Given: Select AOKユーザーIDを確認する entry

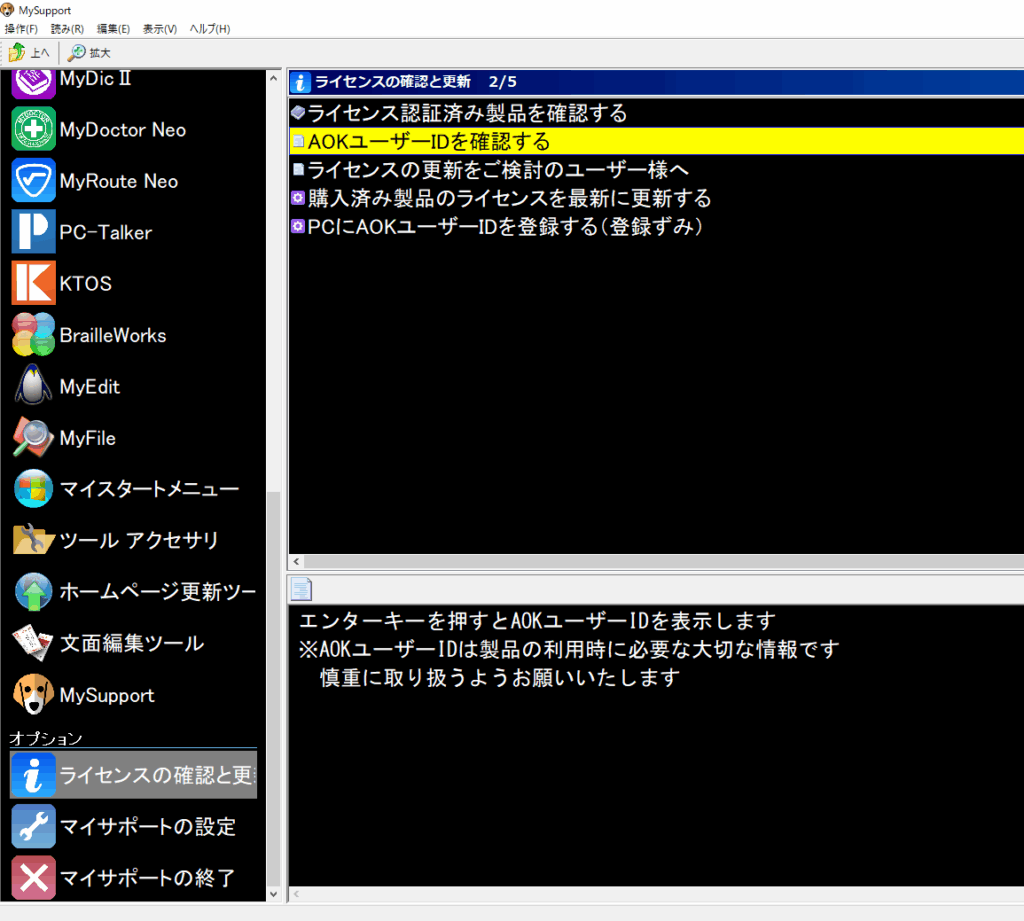Looking at the screenshot, I should (420, 142).
